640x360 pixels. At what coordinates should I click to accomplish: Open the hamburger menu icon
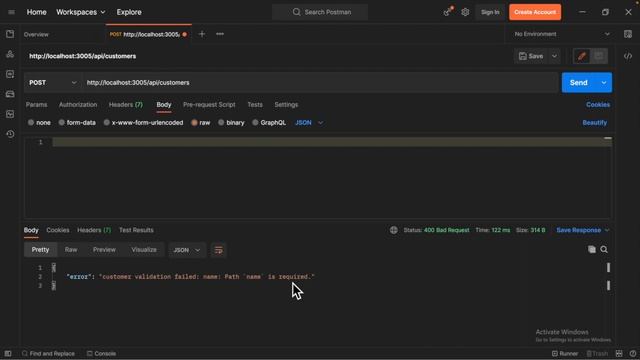click(x=11, y=12)
